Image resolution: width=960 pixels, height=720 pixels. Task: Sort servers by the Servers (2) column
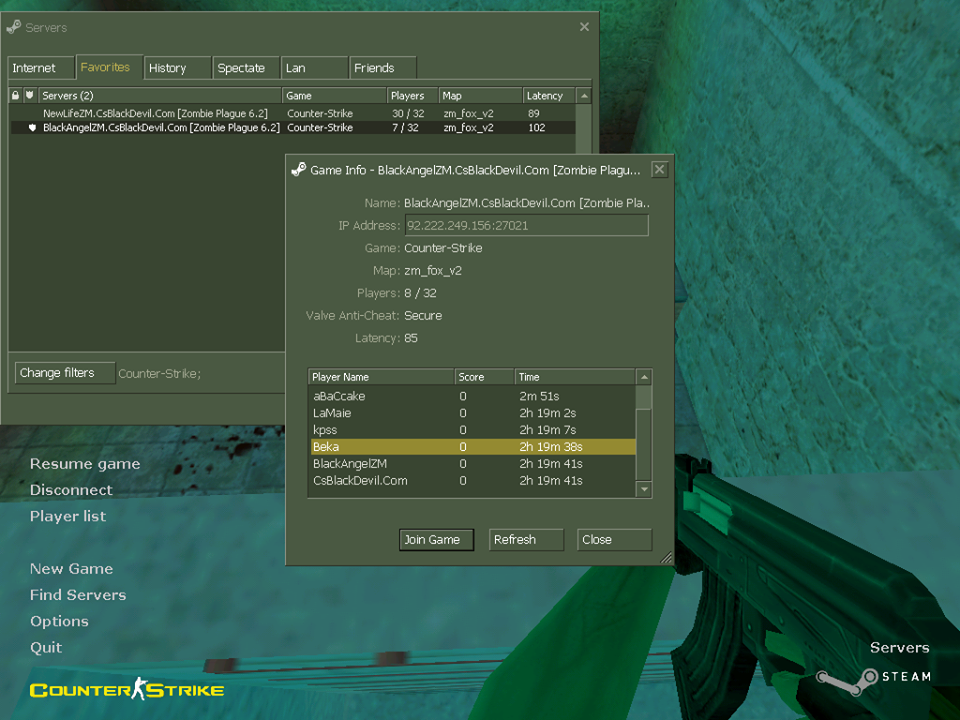[x=159, y=96]
